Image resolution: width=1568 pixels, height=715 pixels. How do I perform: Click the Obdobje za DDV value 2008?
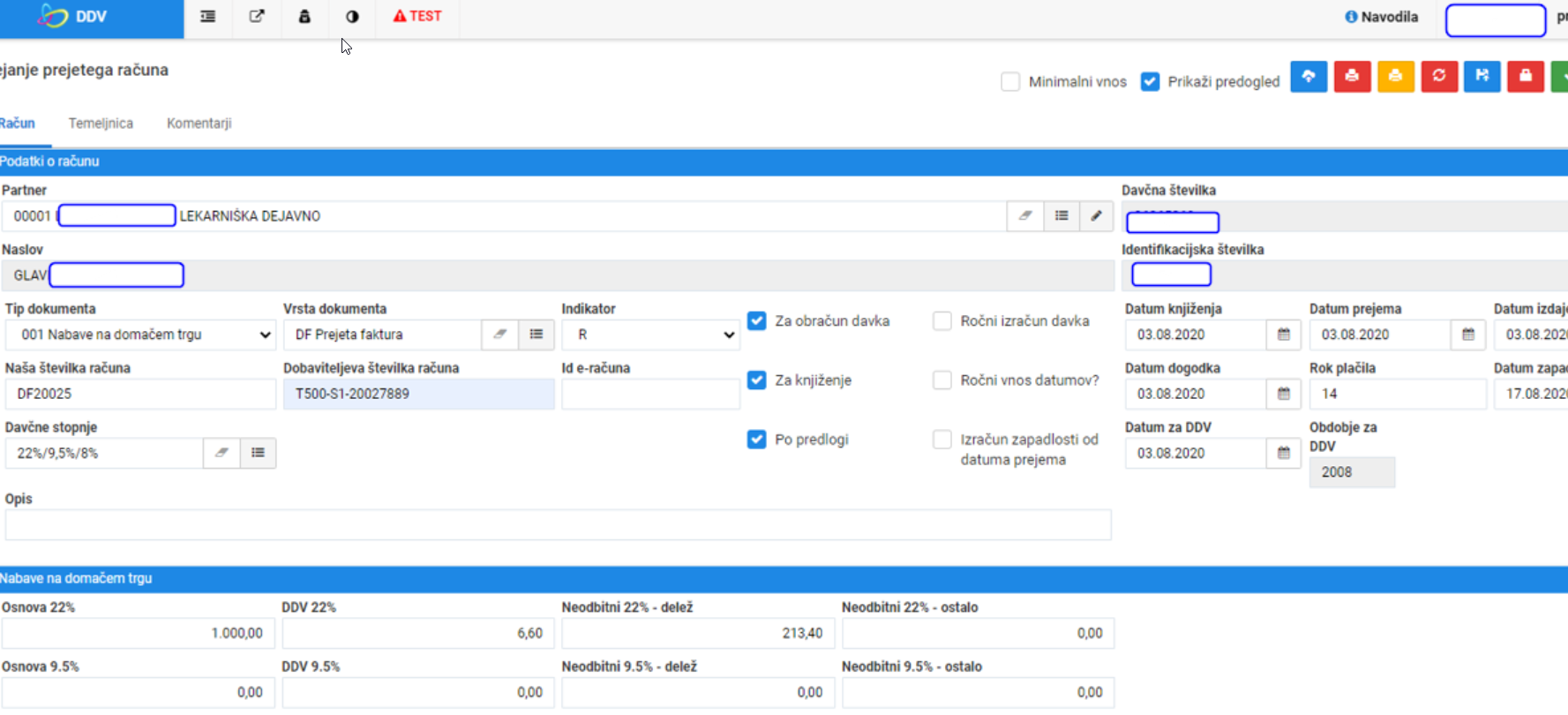pyautogui.click(x=1352, y=472)
